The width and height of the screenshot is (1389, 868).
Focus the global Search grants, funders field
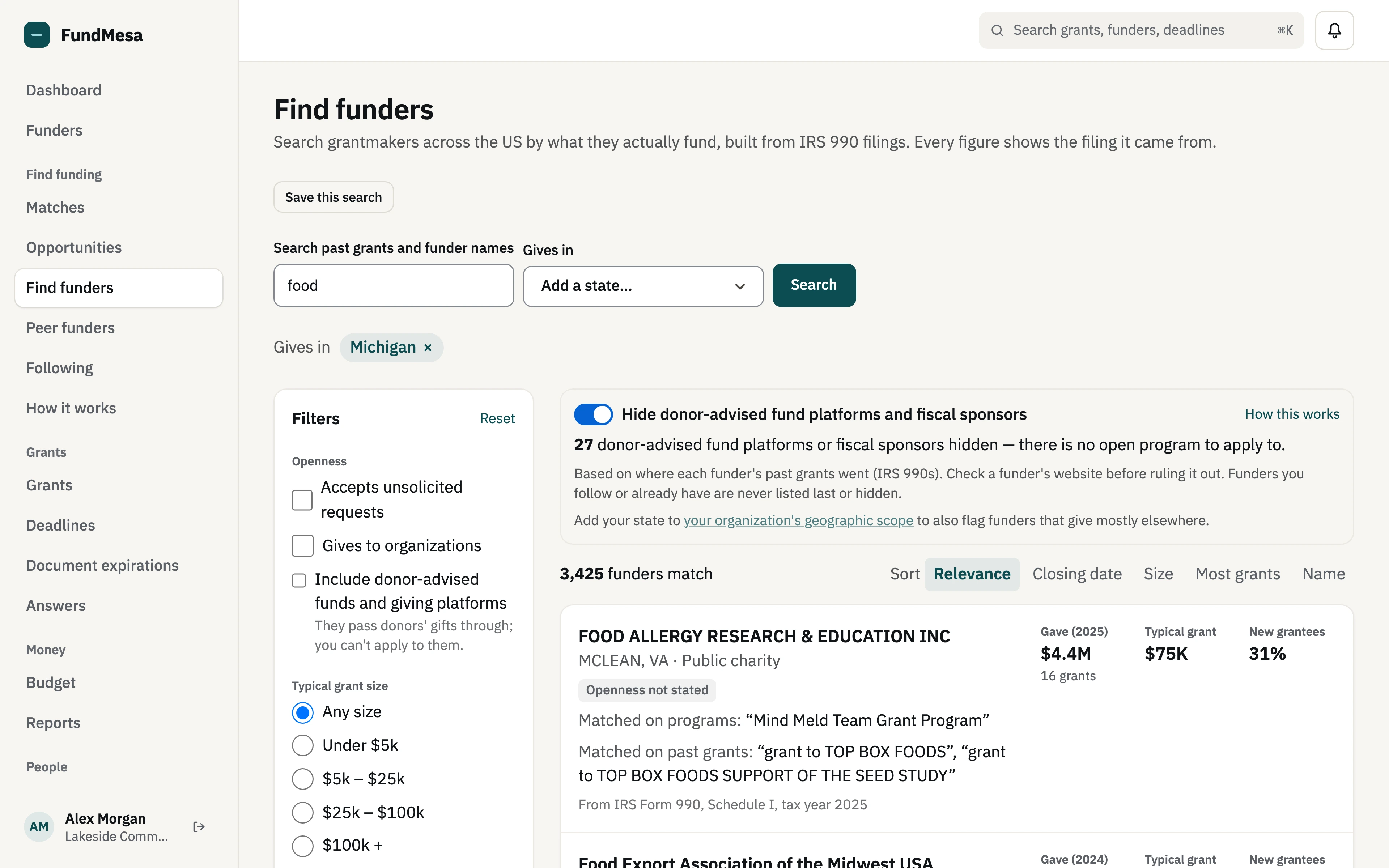pos(1141,30)
